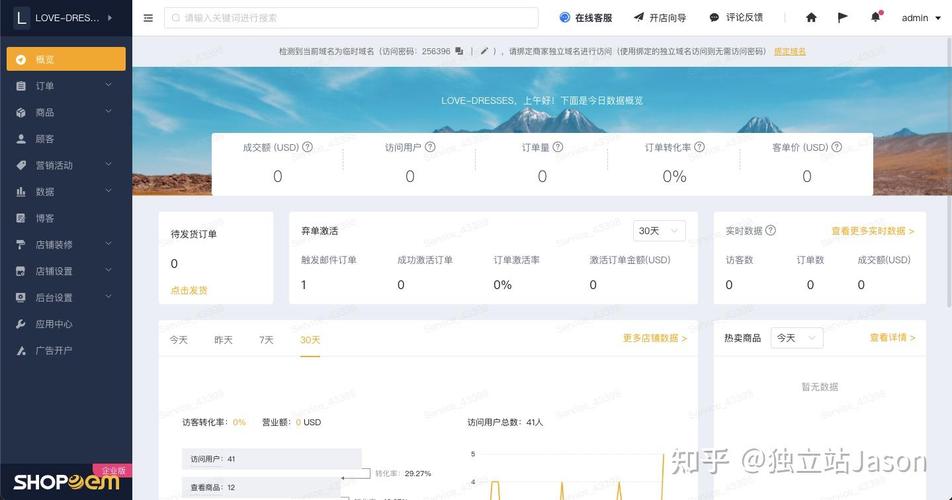
Task: Expand the 营销活动 submenu chevron
Action: pos(108,164)
